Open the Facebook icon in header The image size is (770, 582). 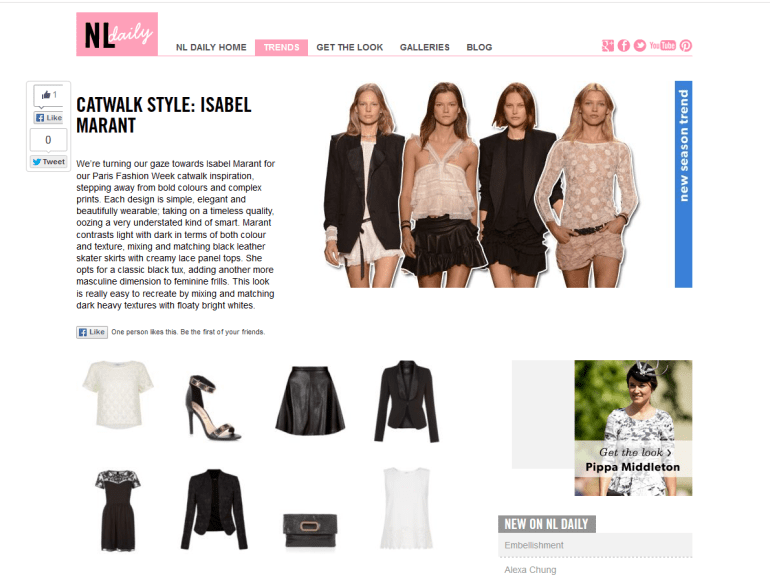pos(624,46)
